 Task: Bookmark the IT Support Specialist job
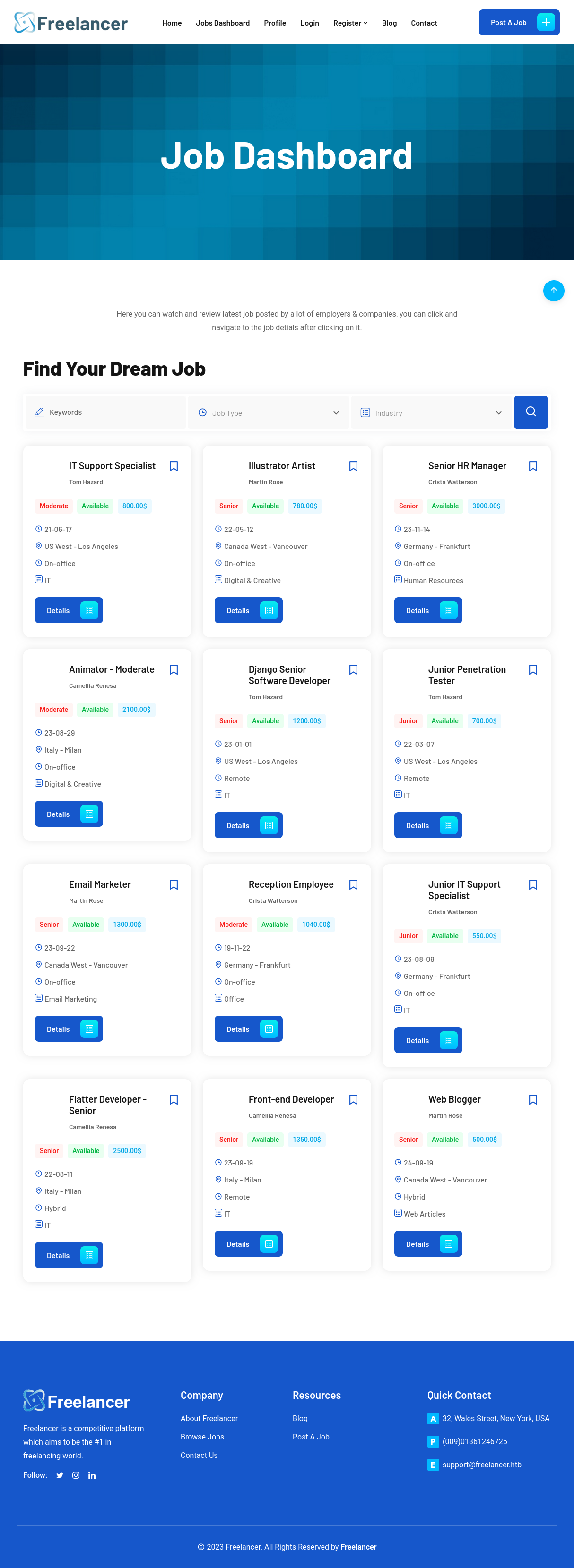click(174, 466)
